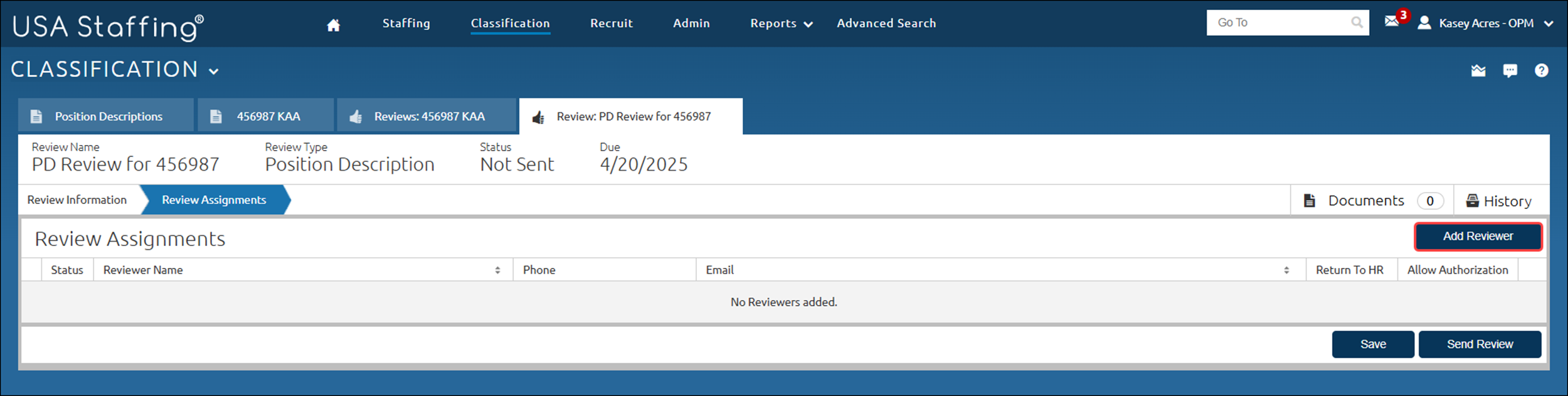Click the Send Review button

(1480, 345)
